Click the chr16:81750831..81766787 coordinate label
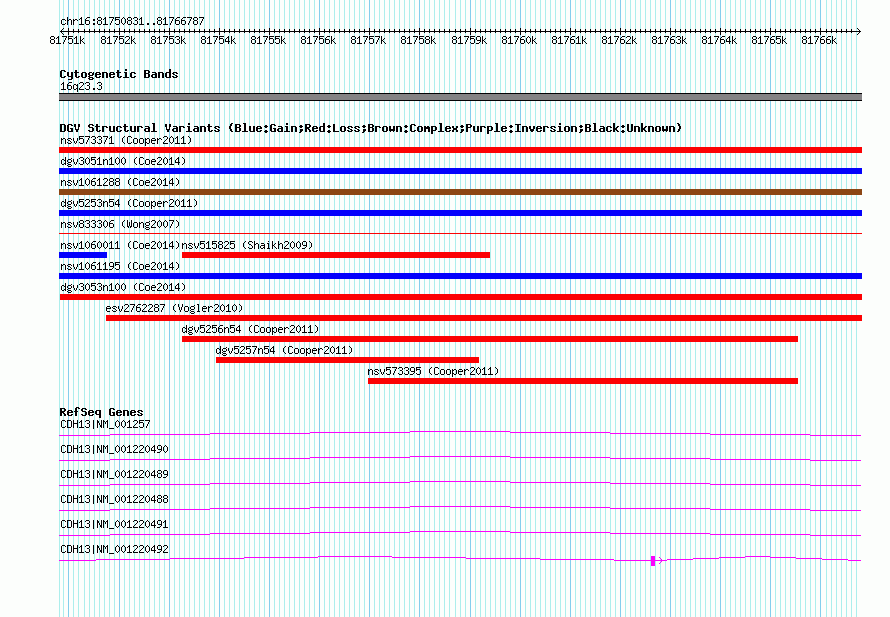The width and height of the screenshot is (890, 617). pos(132,21)
